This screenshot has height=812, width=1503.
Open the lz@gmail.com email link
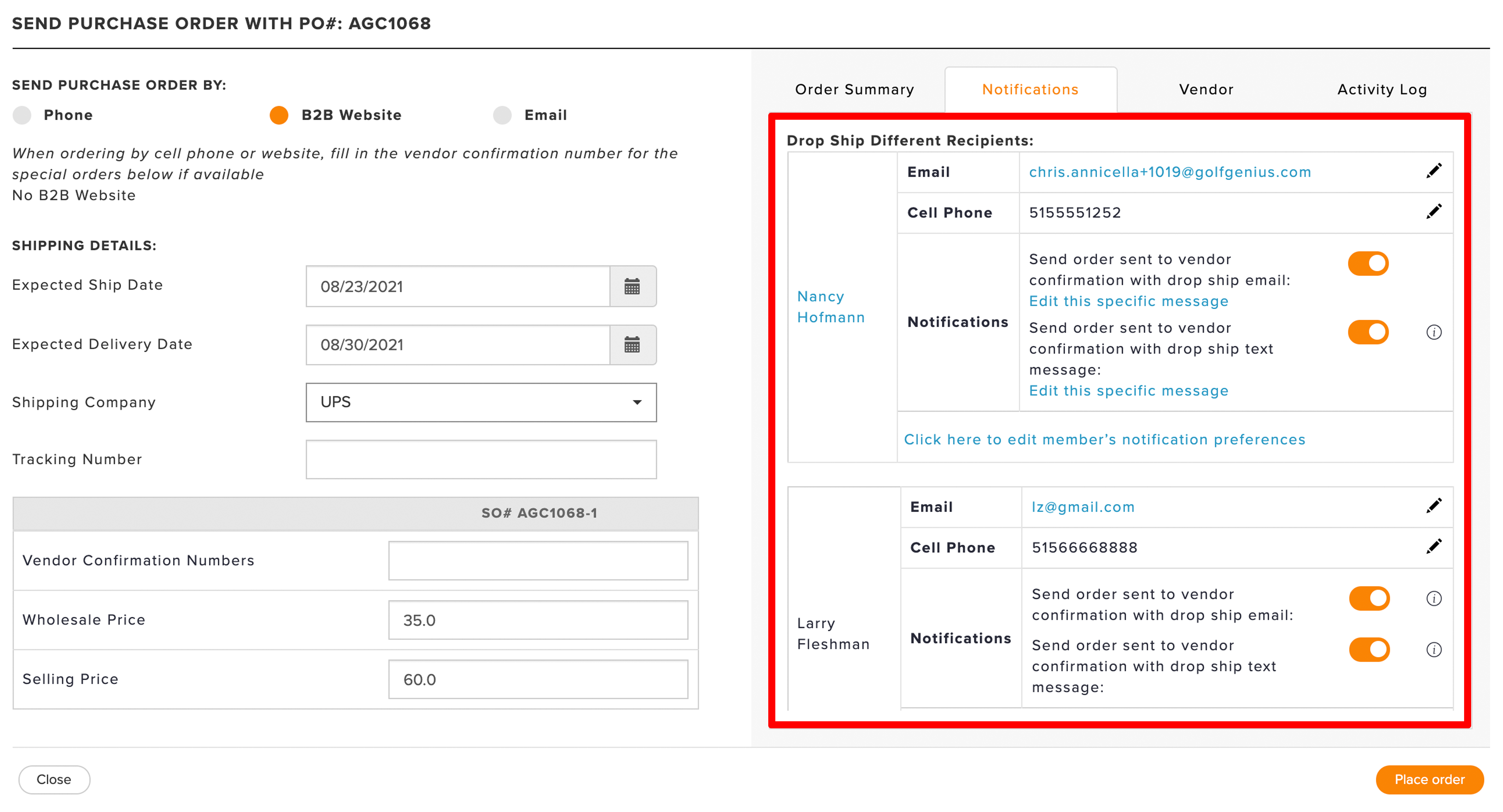coord(1083,507)
